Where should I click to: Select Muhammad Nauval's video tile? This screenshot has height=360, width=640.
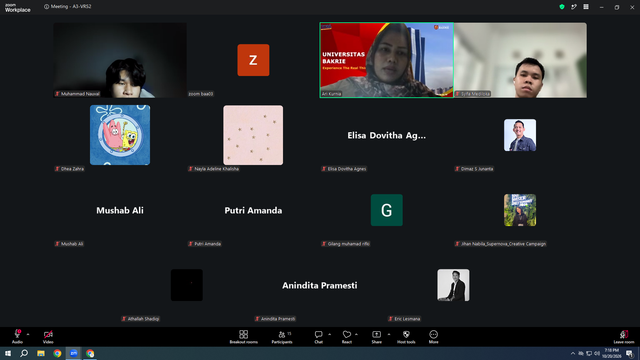click(120, 60)
